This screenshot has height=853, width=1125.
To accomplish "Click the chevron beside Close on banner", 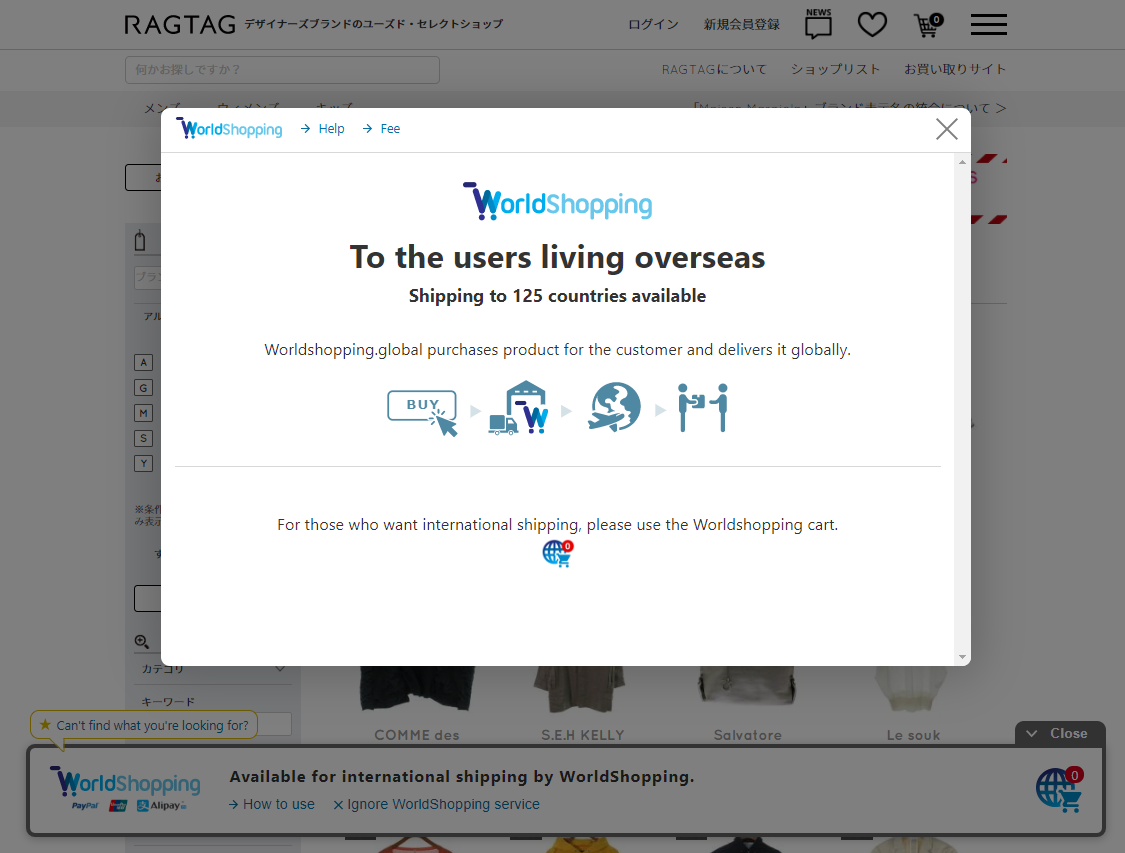I will pos(1032,733).
